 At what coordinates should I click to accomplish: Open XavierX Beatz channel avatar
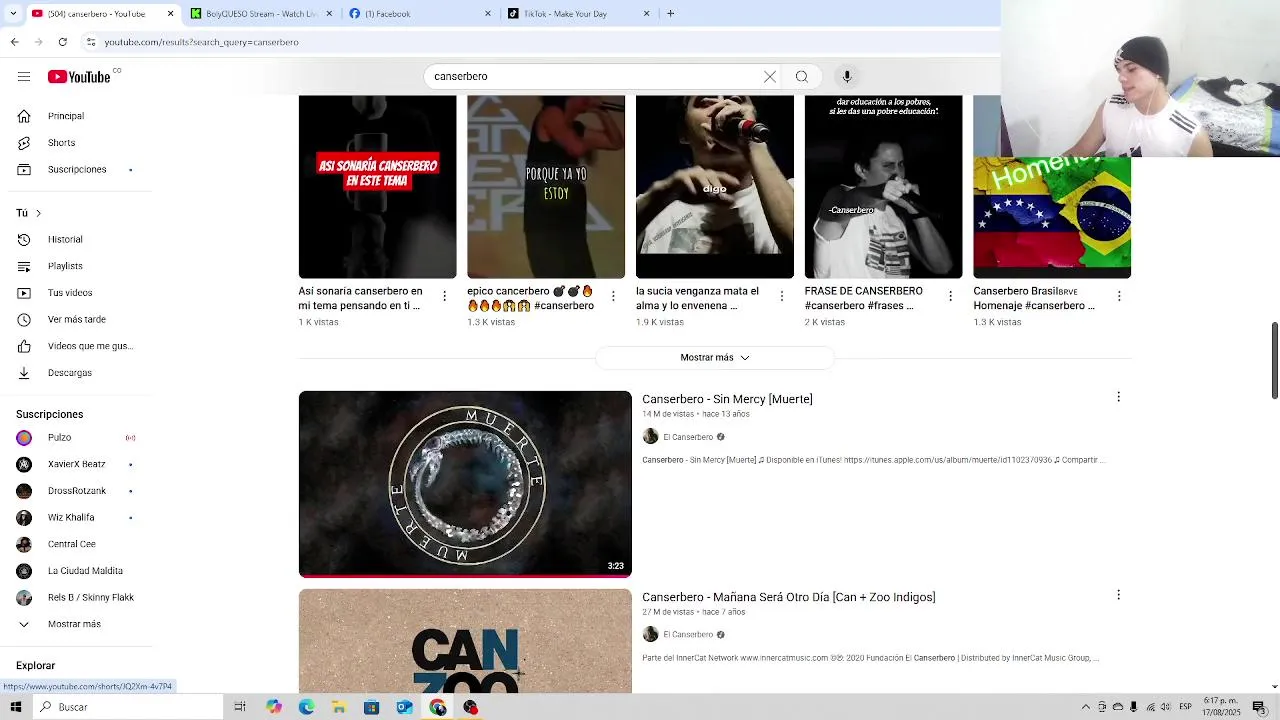click(24, 464)
